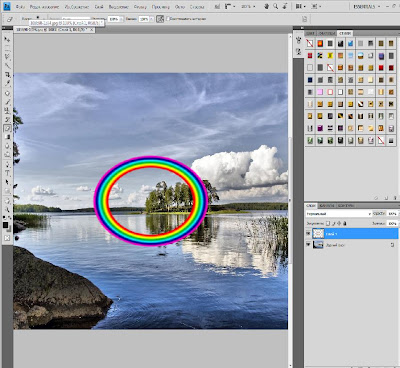Click the layer Opacity value field

(392, 213)
